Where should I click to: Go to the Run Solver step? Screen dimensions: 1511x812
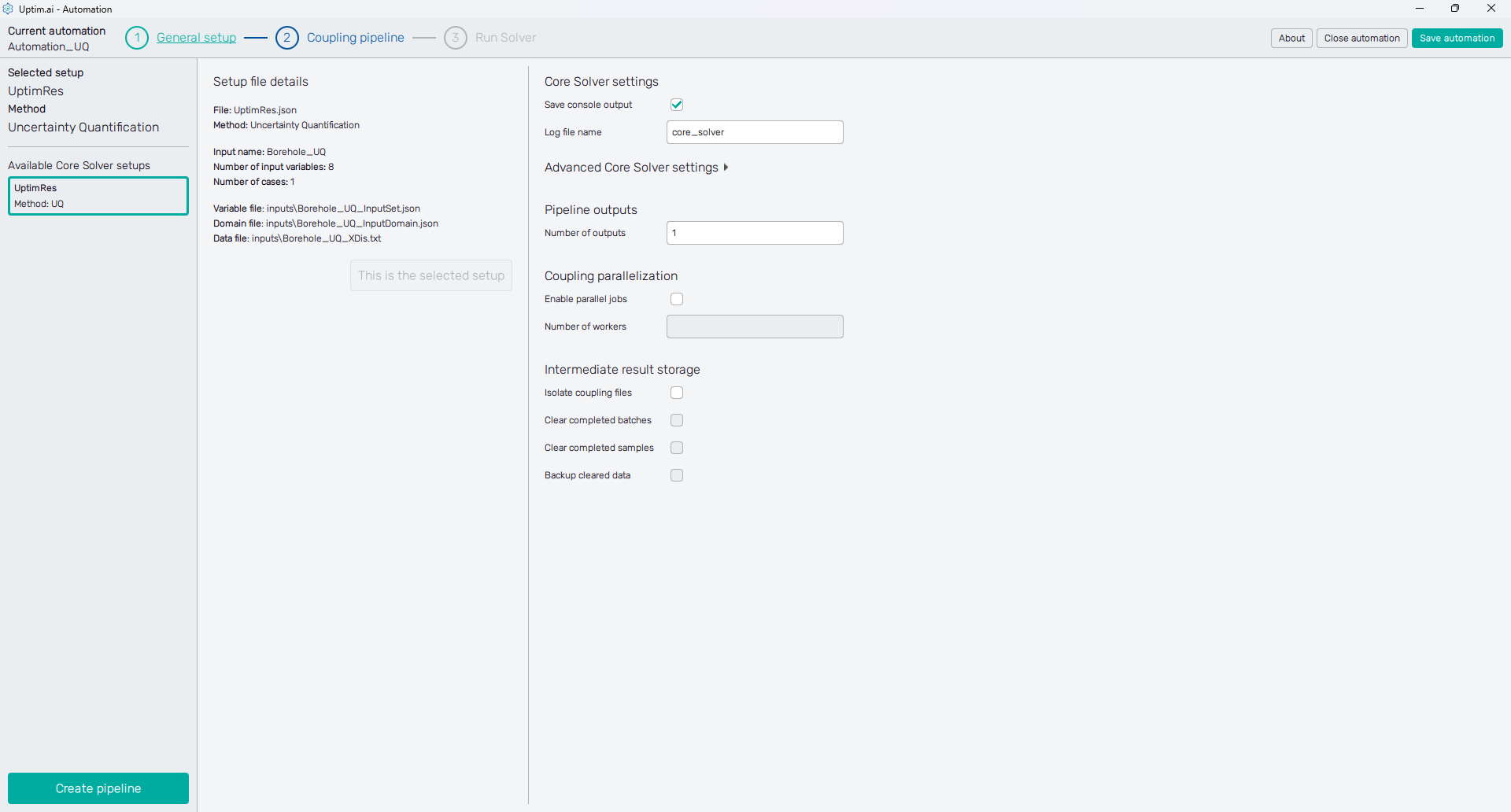pyautogui.click(x=505, y=38)
